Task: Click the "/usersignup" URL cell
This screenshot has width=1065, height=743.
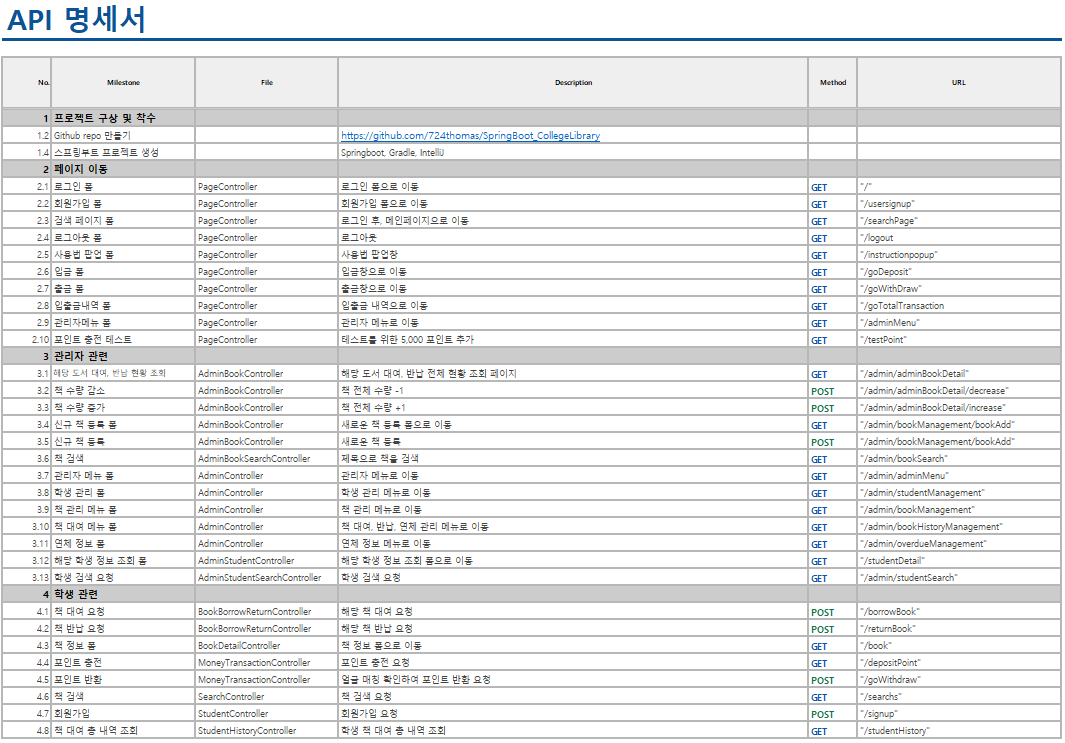Action: 958,204
